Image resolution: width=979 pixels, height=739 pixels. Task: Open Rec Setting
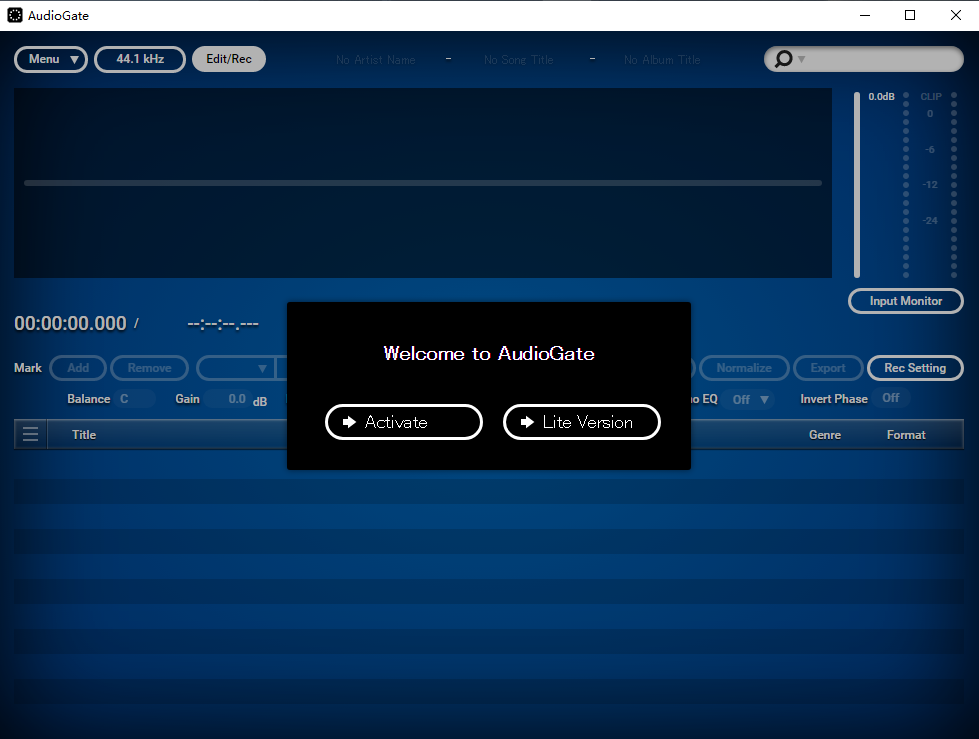coord(915,368)
